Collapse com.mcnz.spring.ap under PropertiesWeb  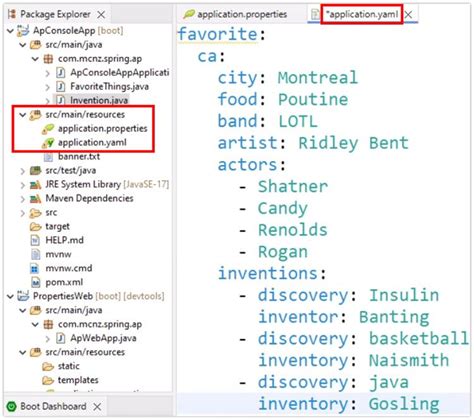click(x=35, y=325)
